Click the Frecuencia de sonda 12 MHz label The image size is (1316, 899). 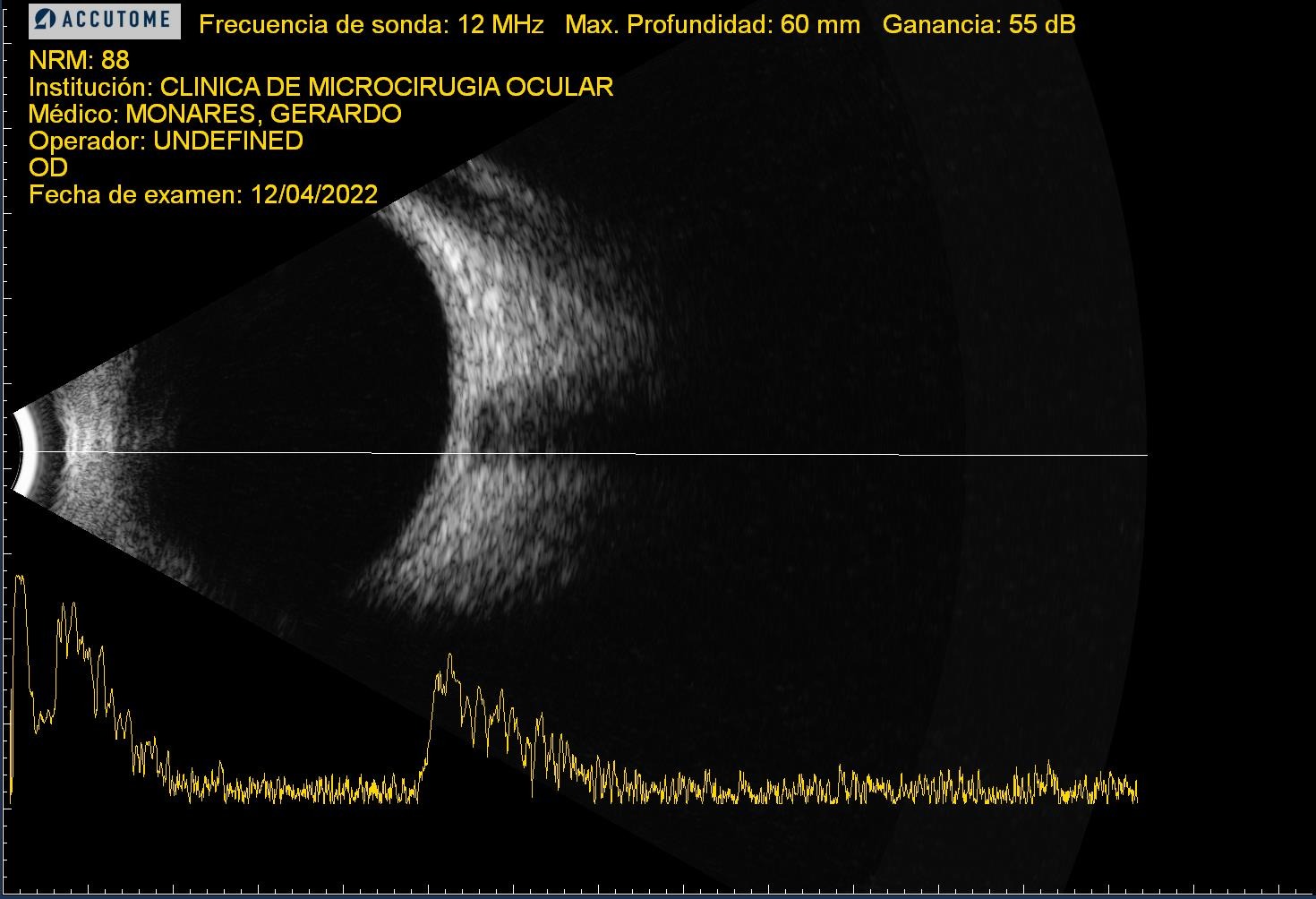click(x=371, y=25)
